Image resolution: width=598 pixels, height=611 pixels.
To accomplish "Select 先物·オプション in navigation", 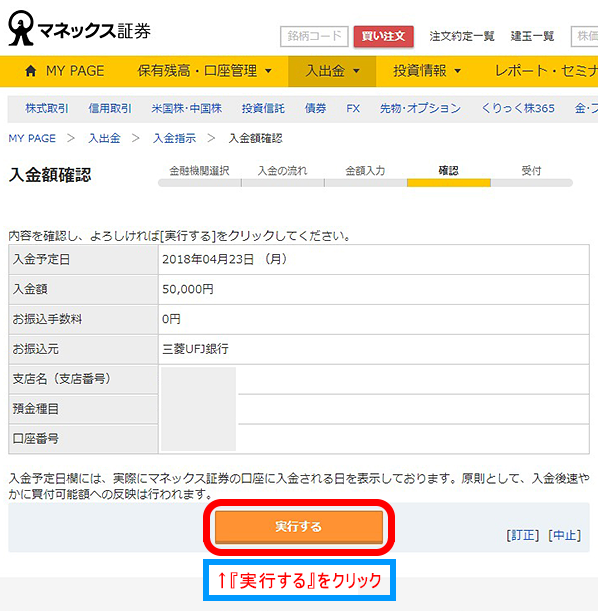I will [x=420, y=108].
